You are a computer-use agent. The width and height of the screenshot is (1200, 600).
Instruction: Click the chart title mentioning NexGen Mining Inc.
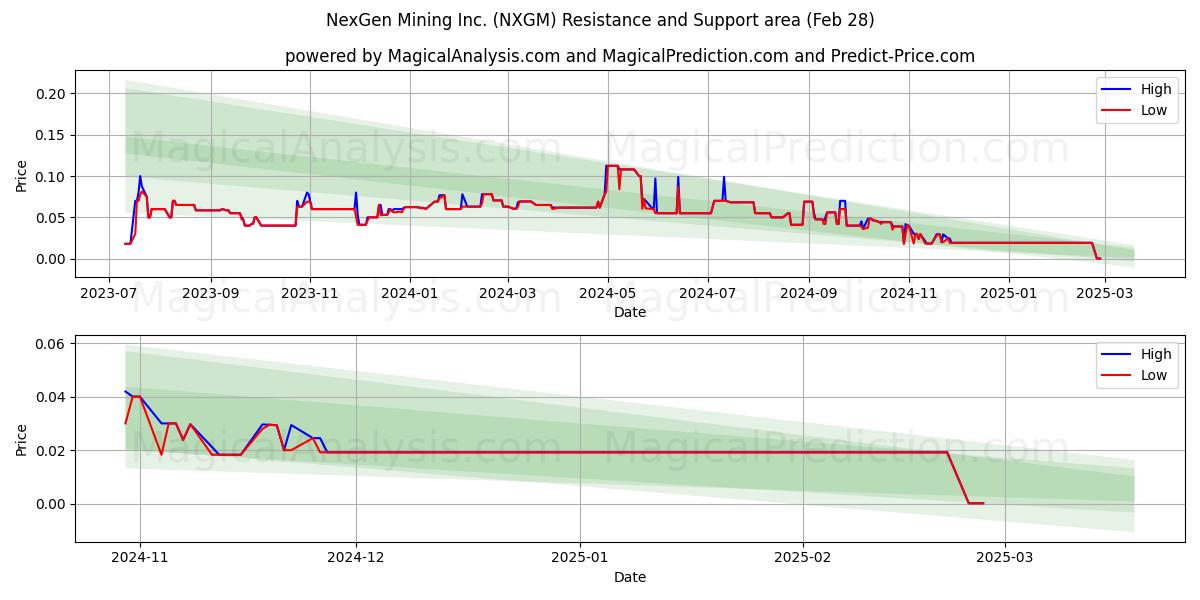tap(600, 20)
